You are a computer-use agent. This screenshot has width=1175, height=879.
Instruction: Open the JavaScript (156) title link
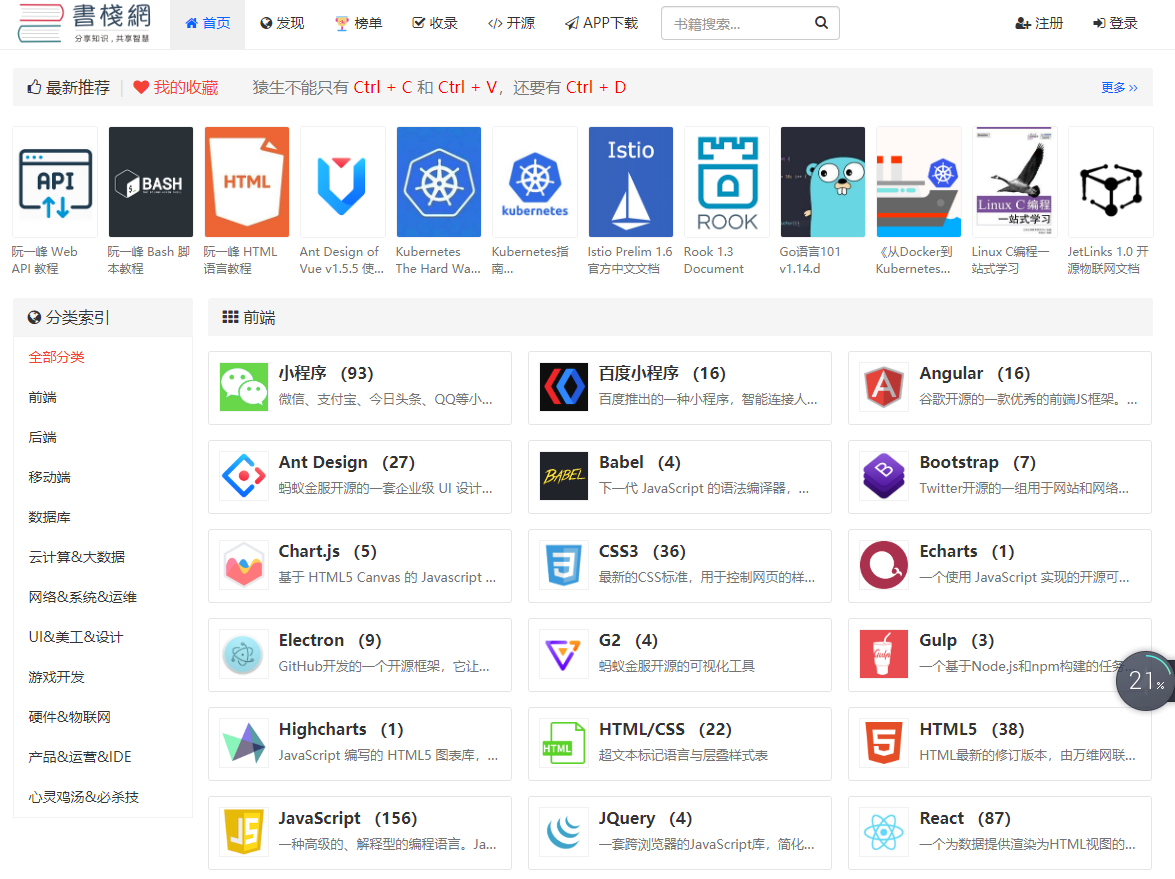[348, 818]
